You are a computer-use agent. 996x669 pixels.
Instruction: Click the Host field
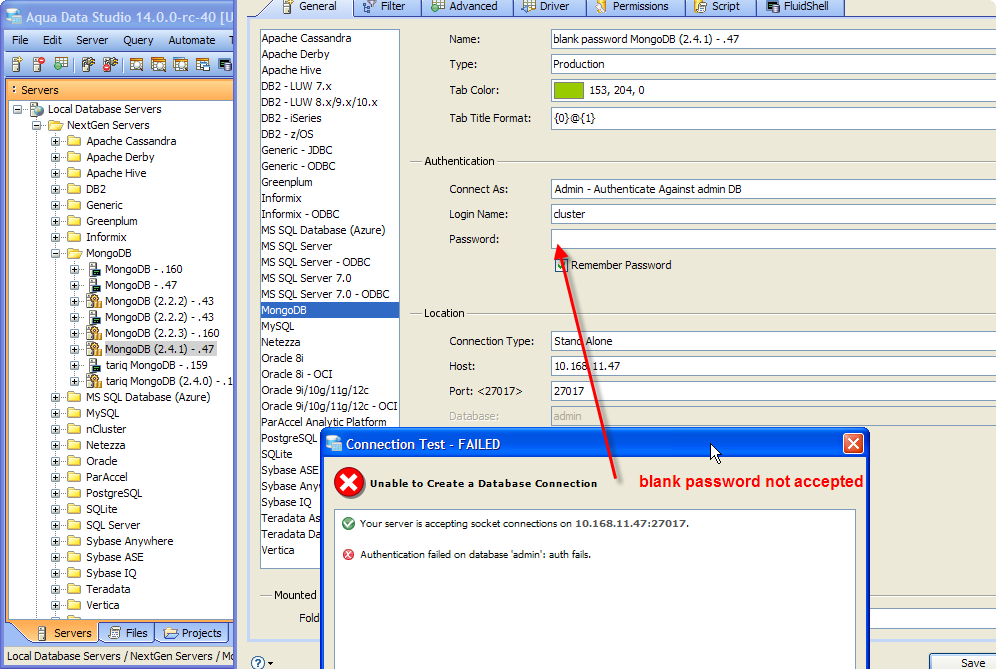click(x=773, y=366)
